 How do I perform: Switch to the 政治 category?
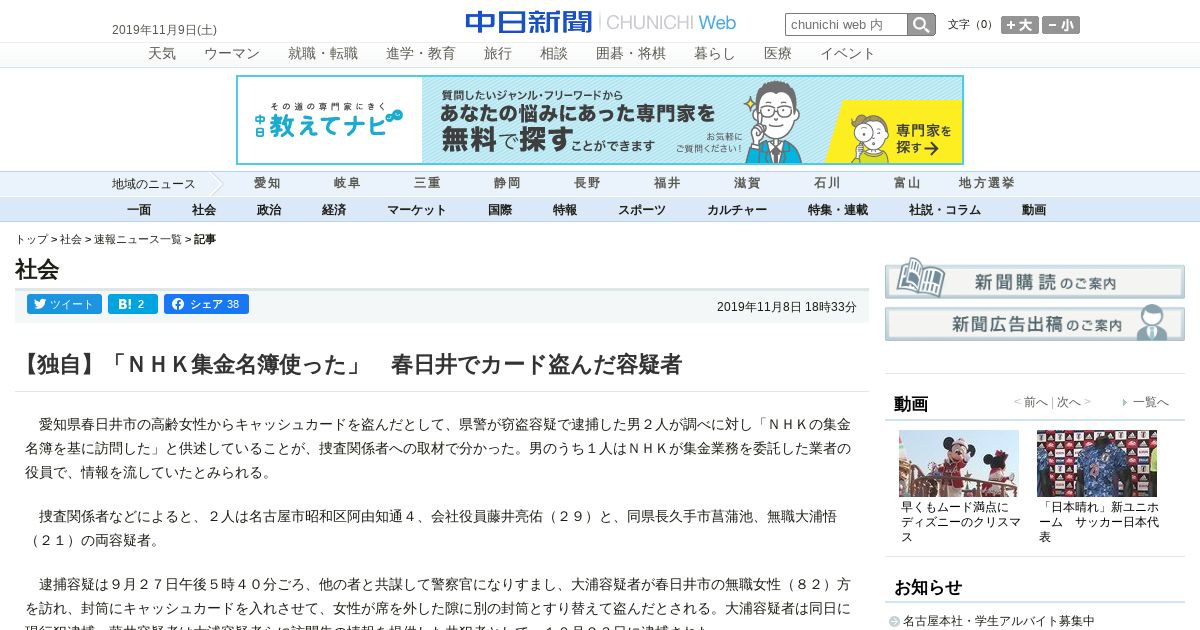[x=269, y=210]
